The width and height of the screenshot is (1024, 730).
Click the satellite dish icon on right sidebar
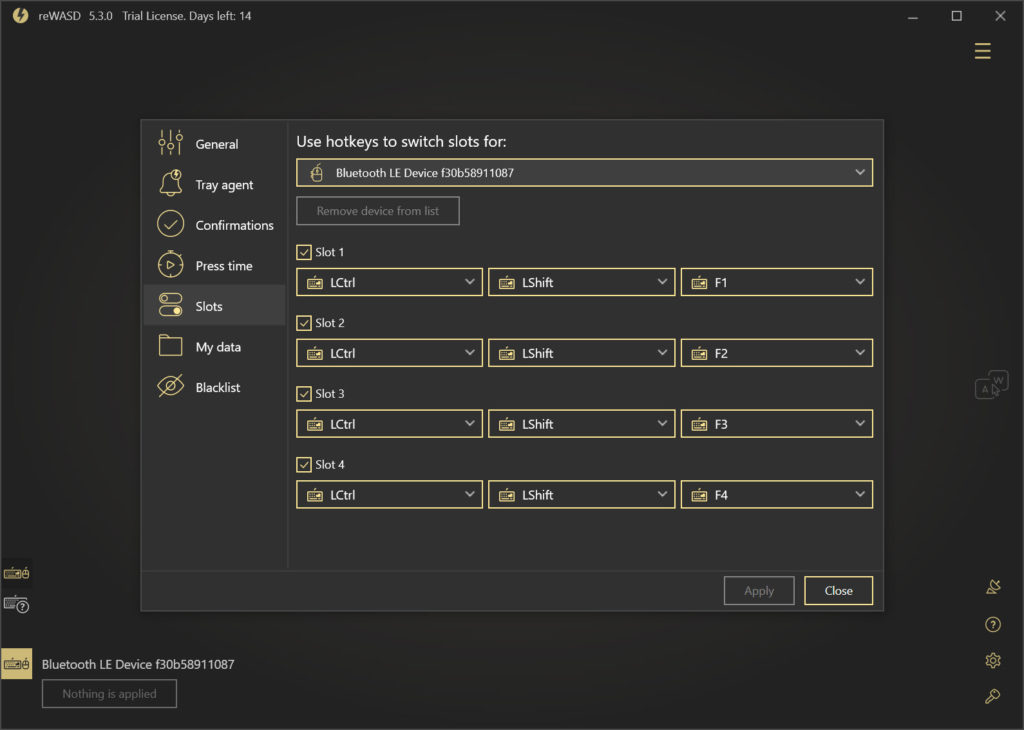pos(993,587)
